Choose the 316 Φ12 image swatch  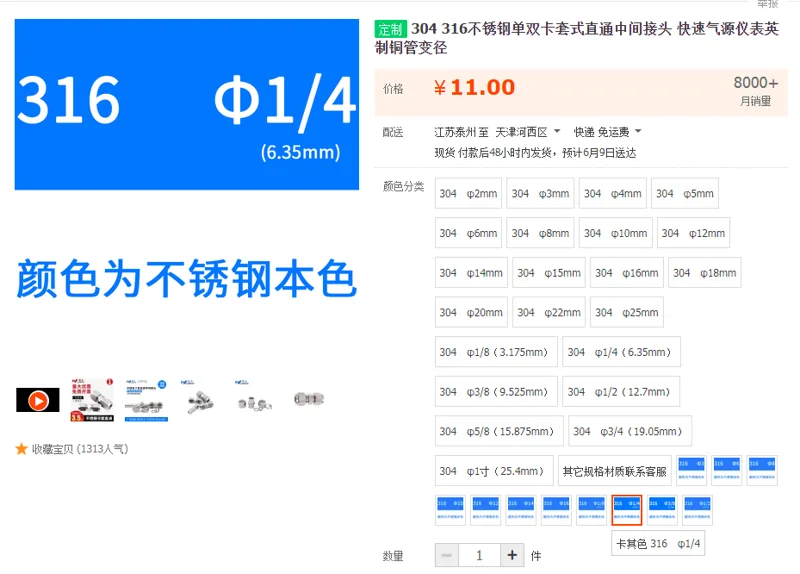click(x=486, y=510)
